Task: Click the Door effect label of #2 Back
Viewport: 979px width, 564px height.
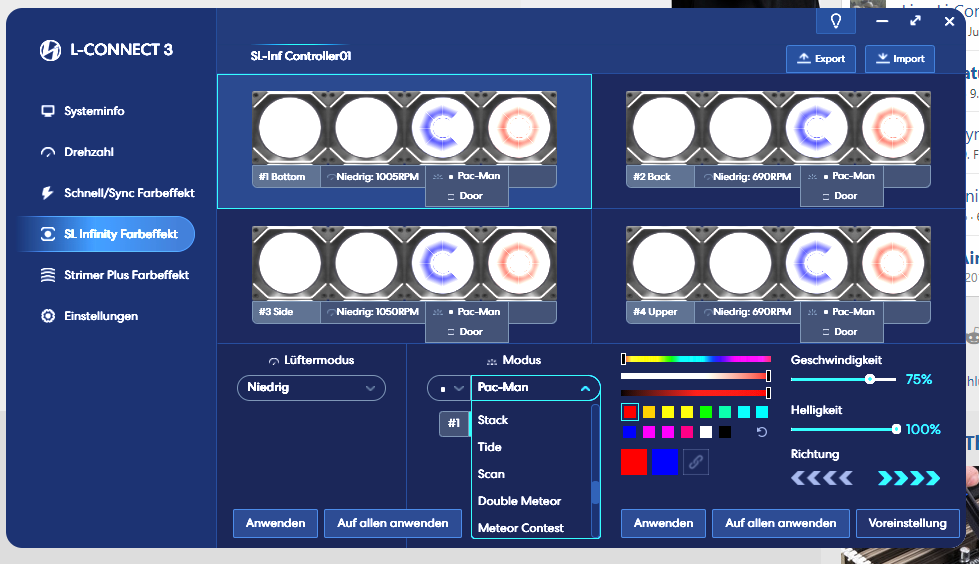Action: tap(845, 196)
